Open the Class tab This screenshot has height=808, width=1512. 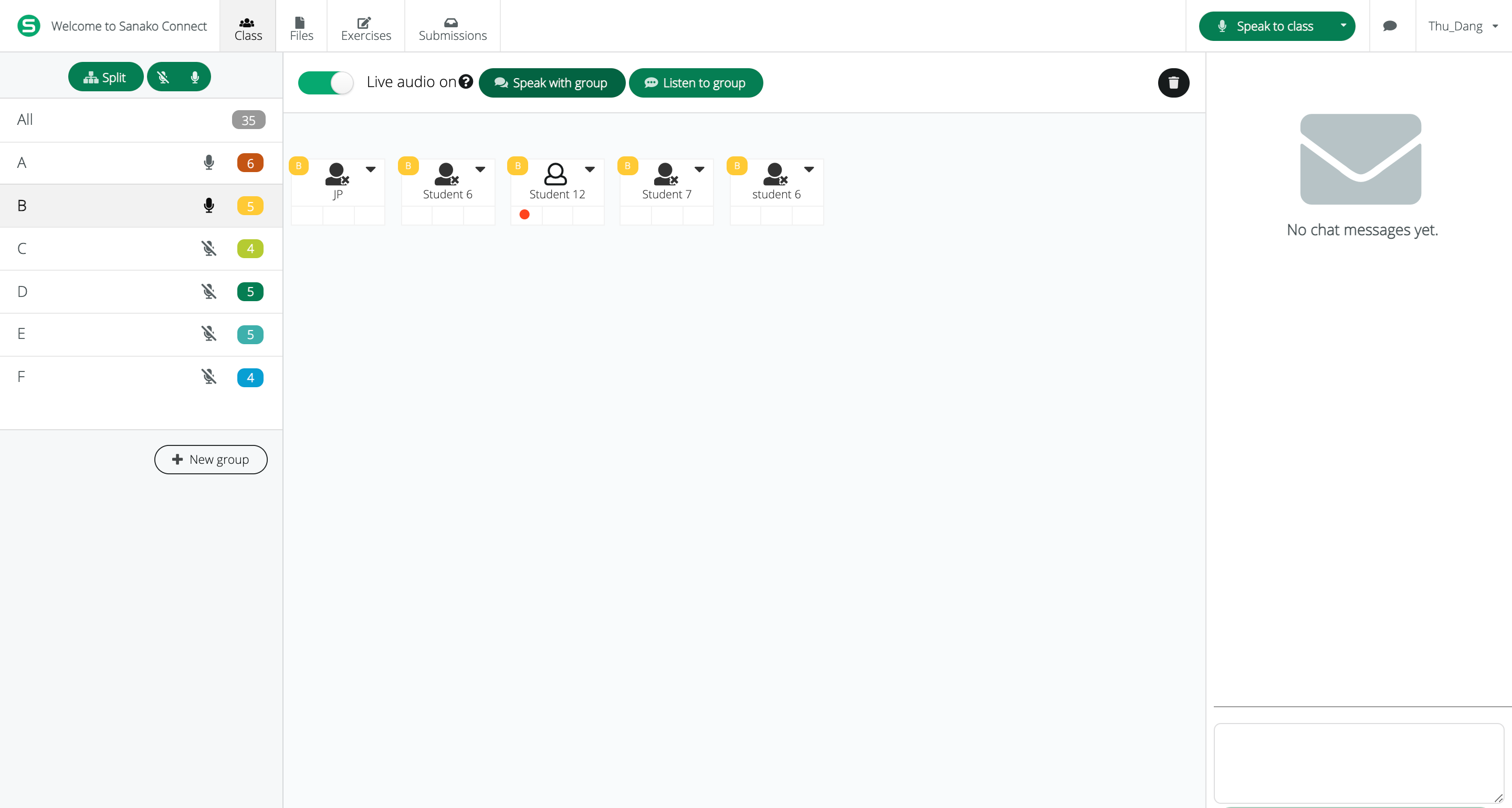point(248,26)
